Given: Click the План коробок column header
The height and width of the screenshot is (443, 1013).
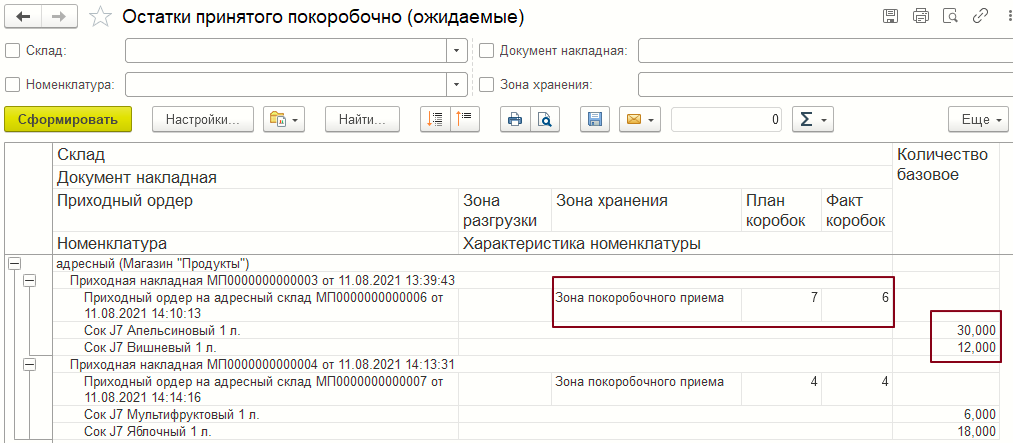Looking at the screenshot, I should (x=781, y=211).
